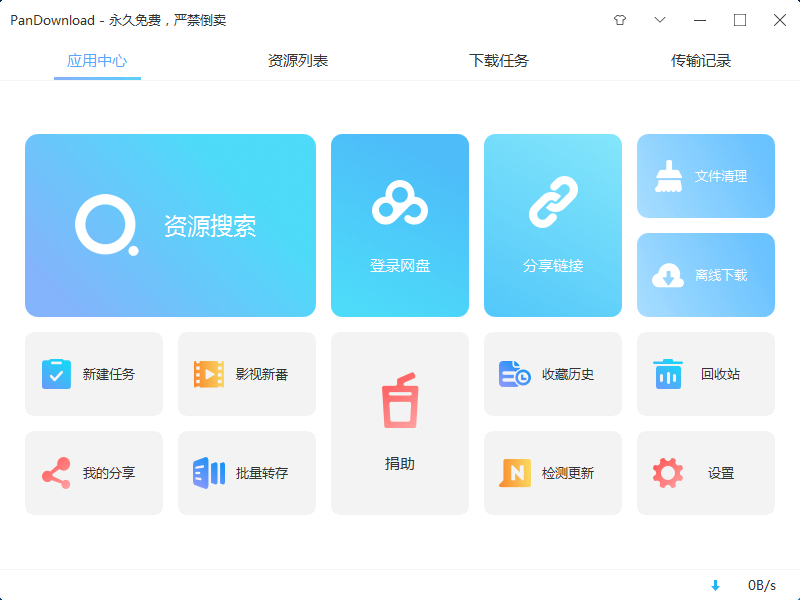View 我的分享 shared items

tap(94, 473)
